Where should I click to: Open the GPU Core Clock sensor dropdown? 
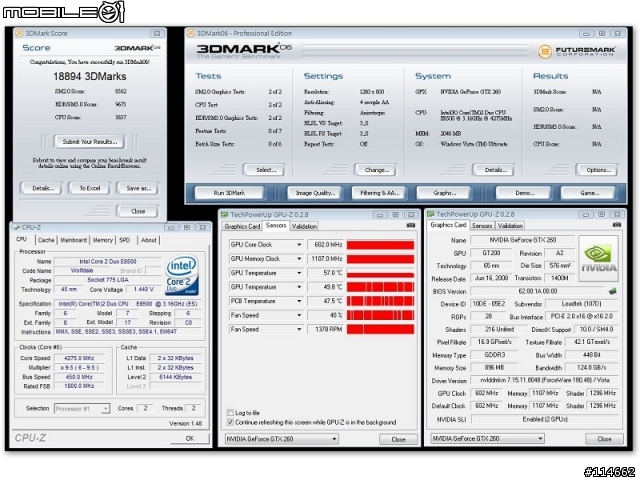pyautogui.click(x=299, y=245)
